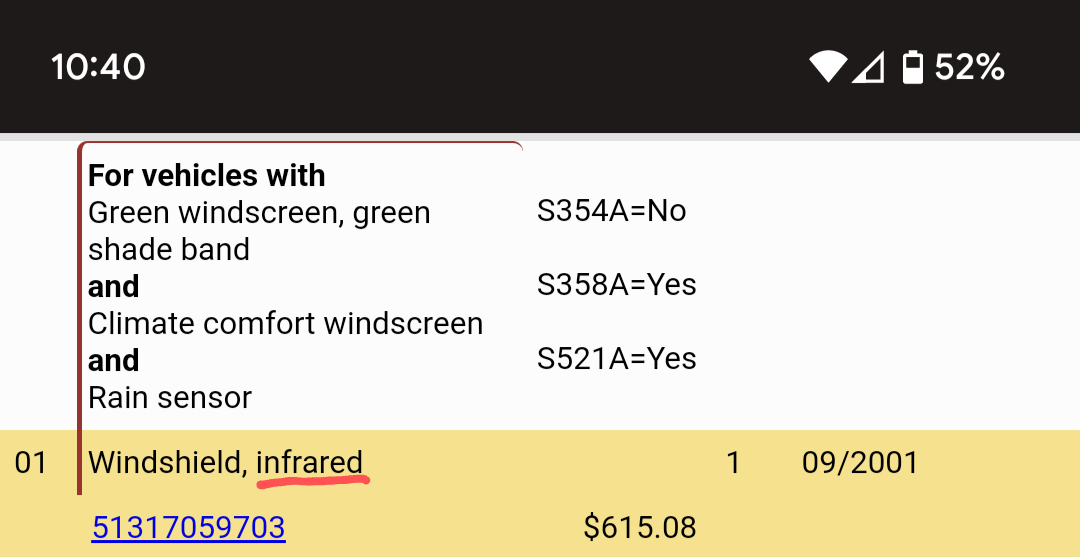Image resolution: width=1080 pixels, height=557 pixels.
Task: Click the Rain sensor text
Action: click(170, 397)
